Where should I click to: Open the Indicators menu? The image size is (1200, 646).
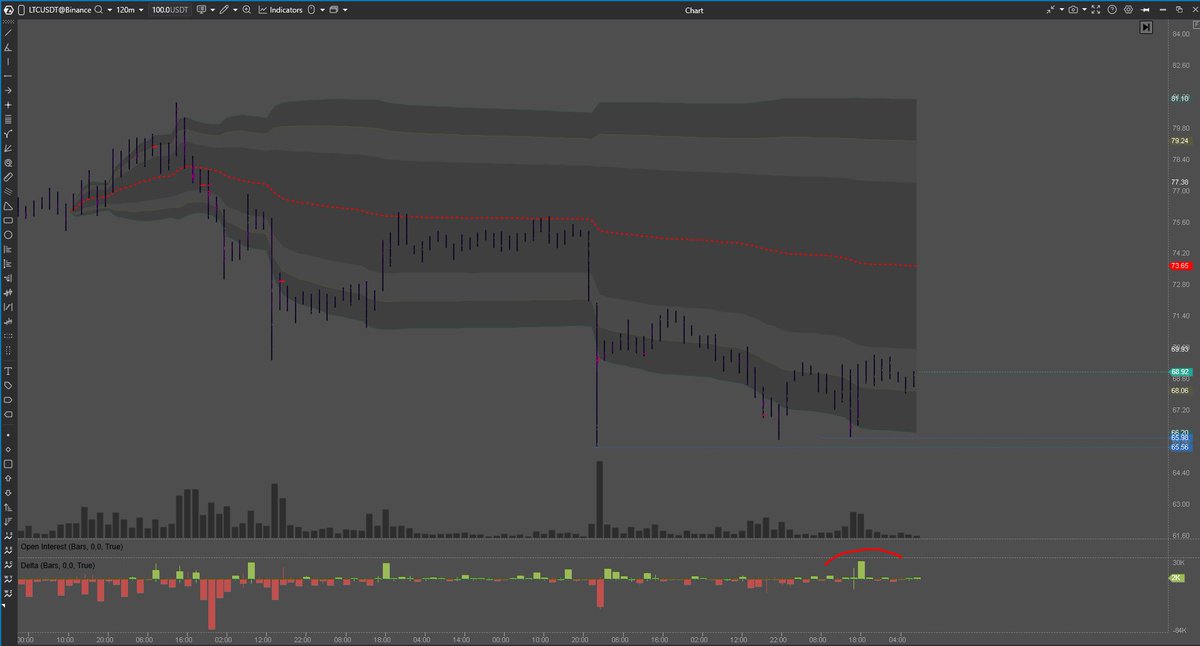pos(280,10)
